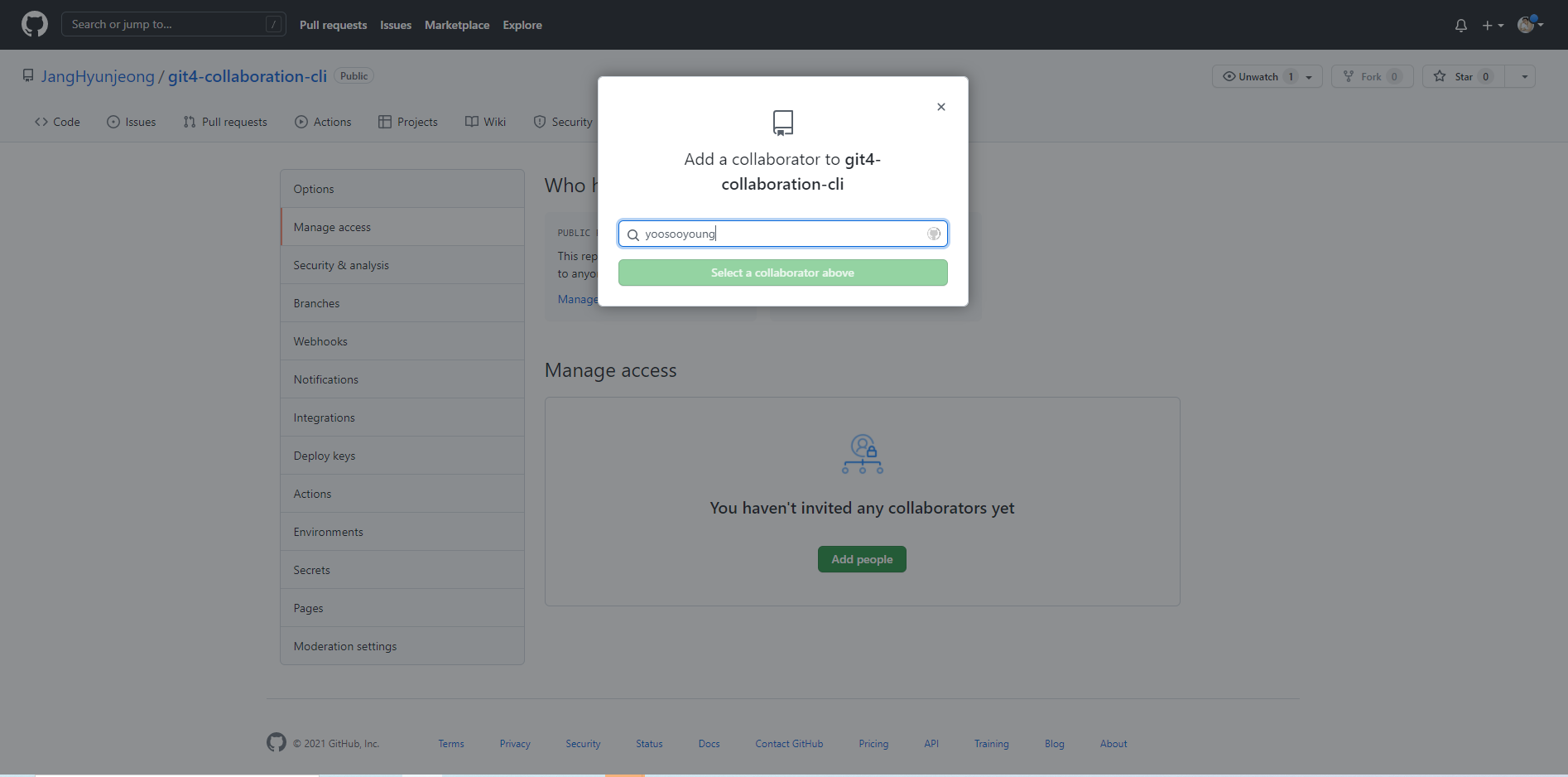Click the spinner icon inside search field
Viewport: 1568px width, 777px height.
point(934,234)
